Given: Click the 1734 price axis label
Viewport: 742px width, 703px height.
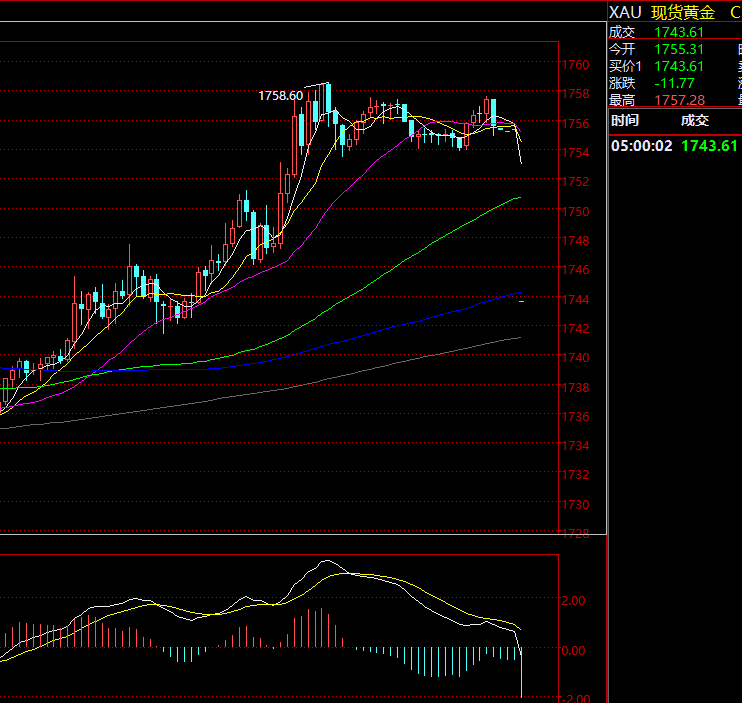Looking at the screenshot, I should (575, 446).
